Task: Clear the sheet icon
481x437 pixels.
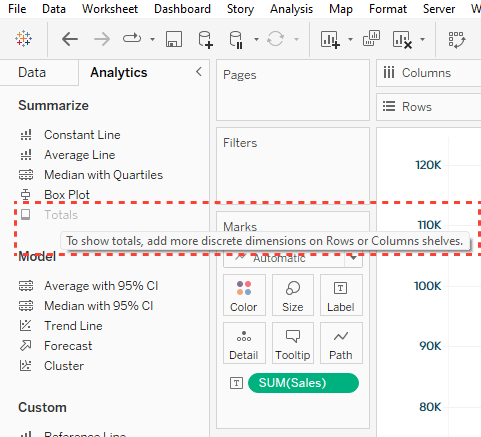Action: (x=402, y=40)
